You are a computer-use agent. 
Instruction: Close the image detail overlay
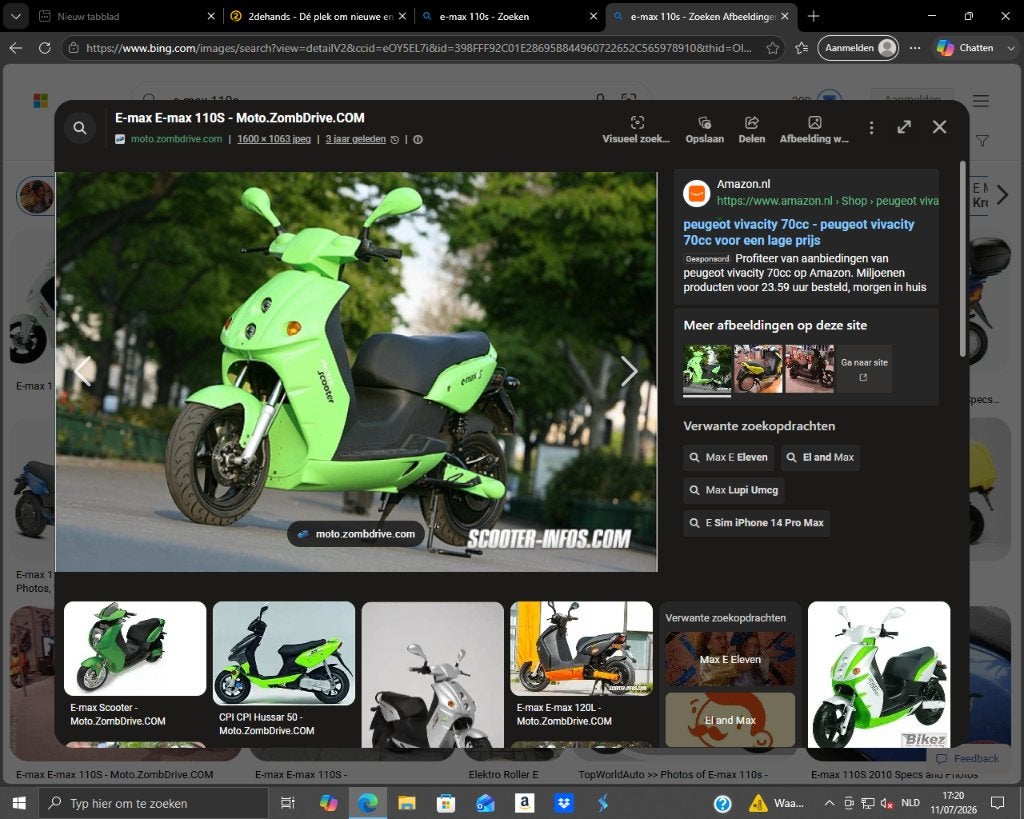pyautogui.click(x=939, y=127)
